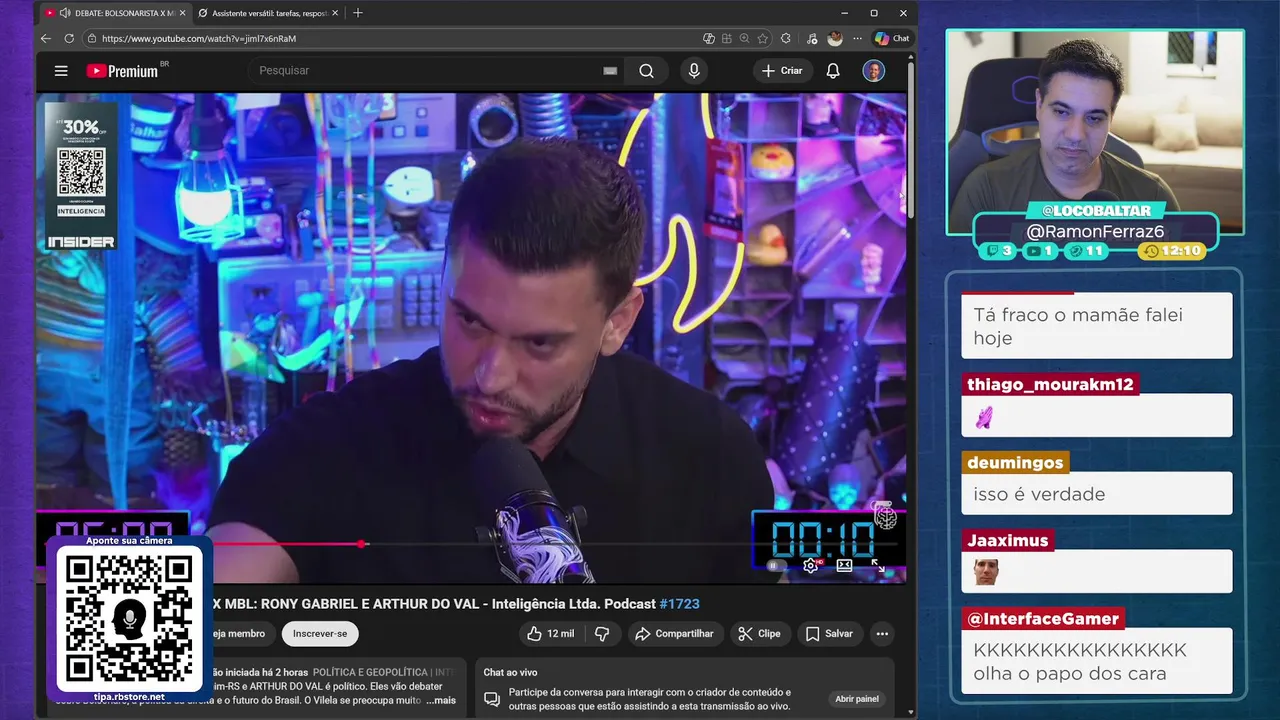Click username deumingos in chat

pyautogui.click(x=1015, y=462)
